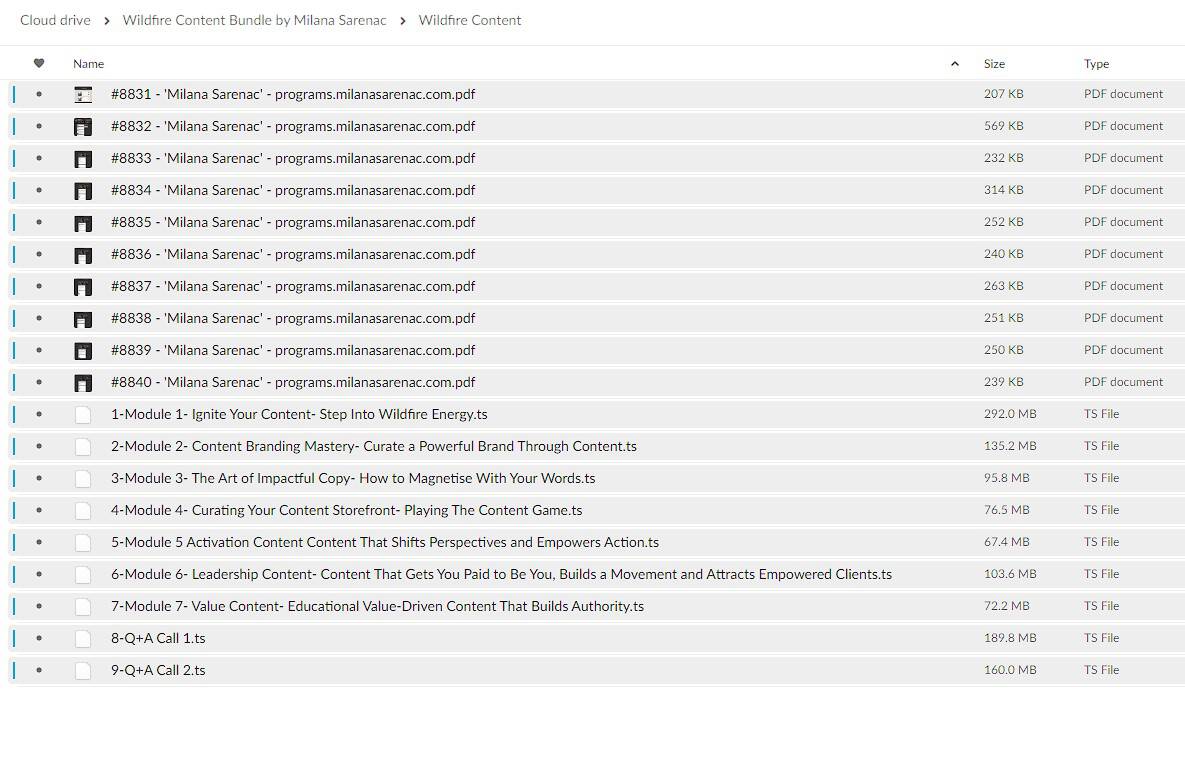Click chevron after Cloud drive breadcrumb
1185x764 pixels.
[106, 20]
